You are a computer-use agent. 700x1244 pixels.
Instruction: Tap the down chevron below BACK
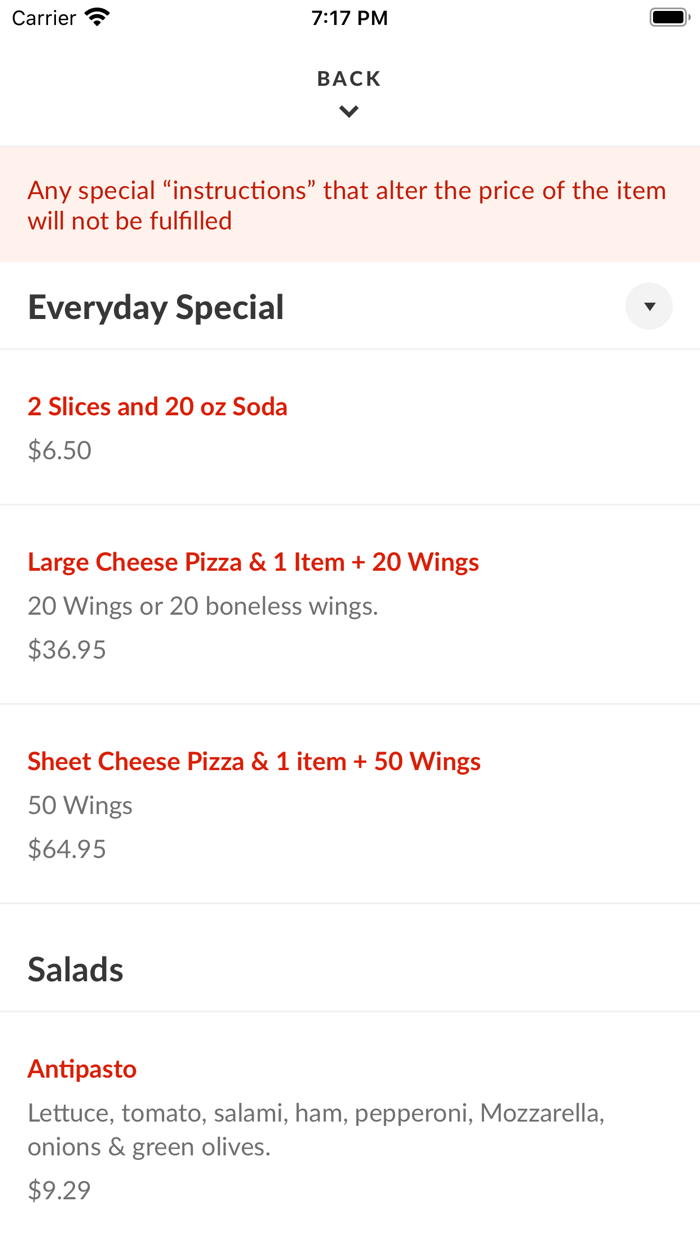coord(349,112)
